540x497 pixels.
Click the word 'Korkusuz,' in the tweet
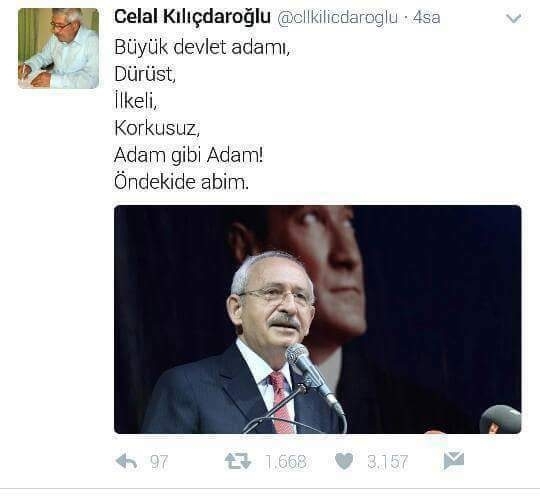(x=157, y=128)
